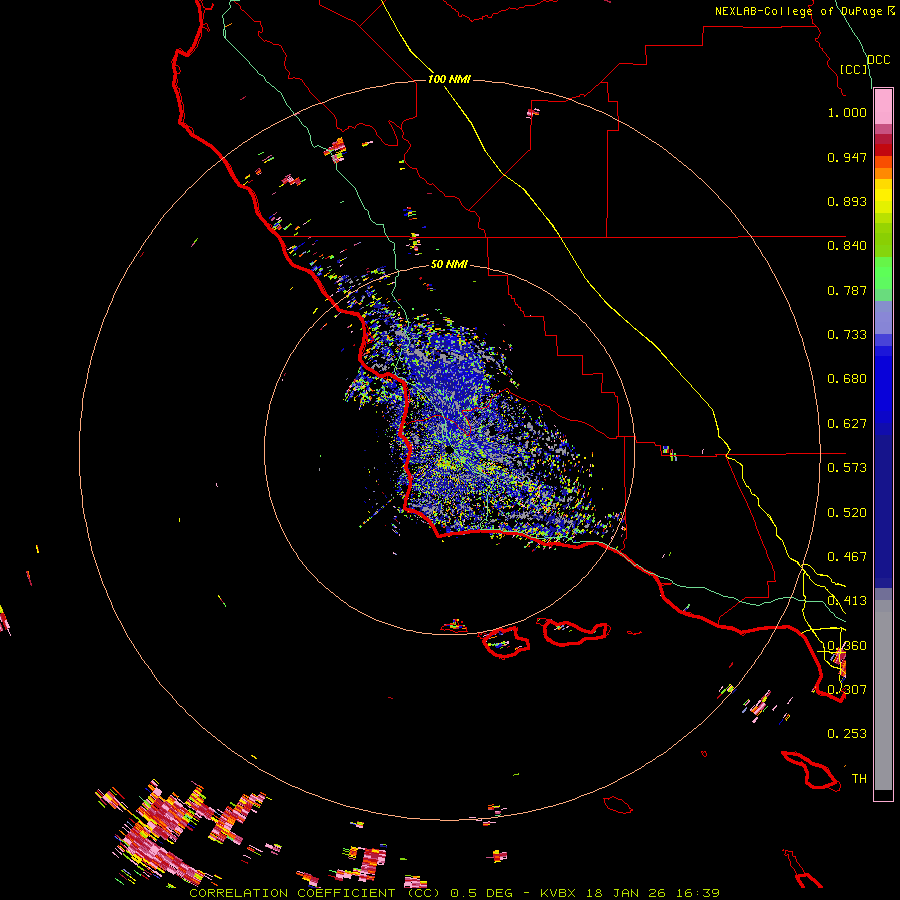Click the 16:39 timestamp in the caption
Screen dimensions: 900x900
click(698, 893)
